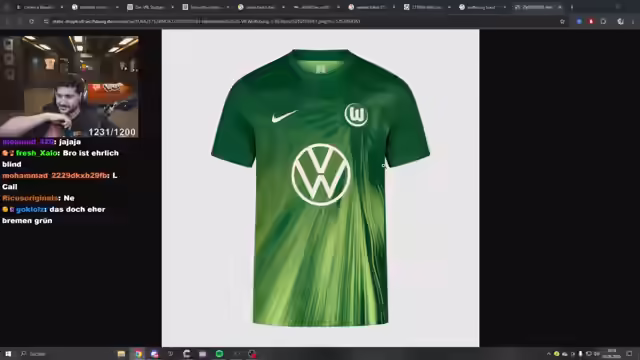Screen dimensions: 640x360
Task: Show hidden system tray icons chevron
Action: point(549,354)
